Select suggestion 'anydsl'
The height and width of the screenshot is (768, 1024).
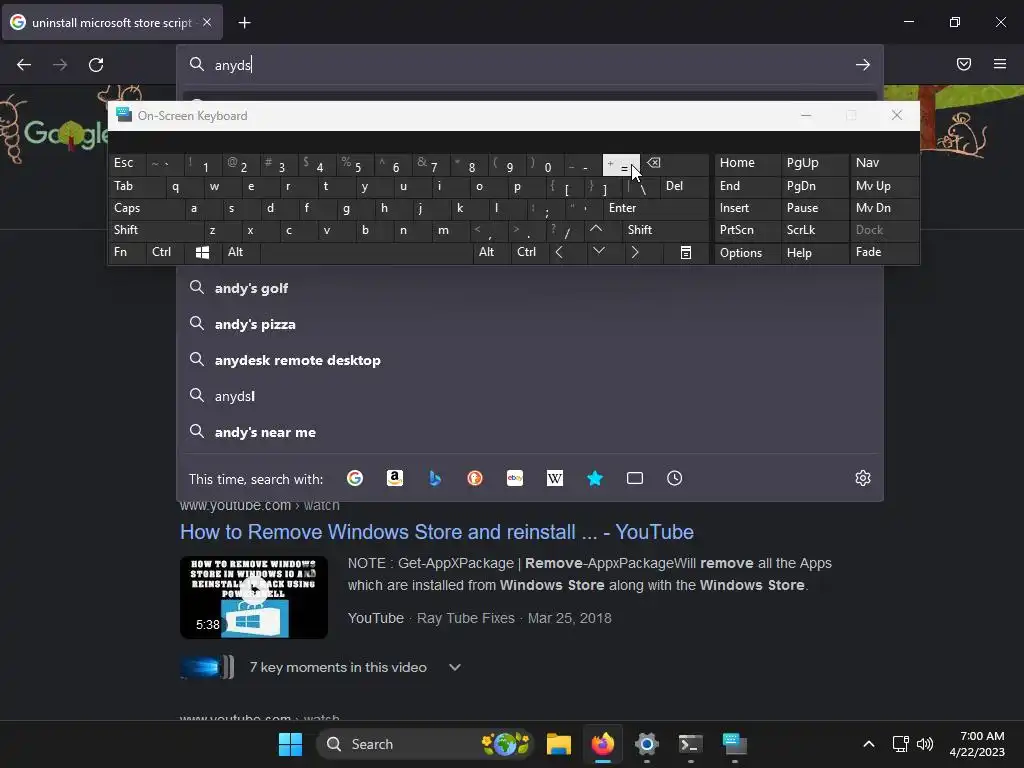click(530, 396)
